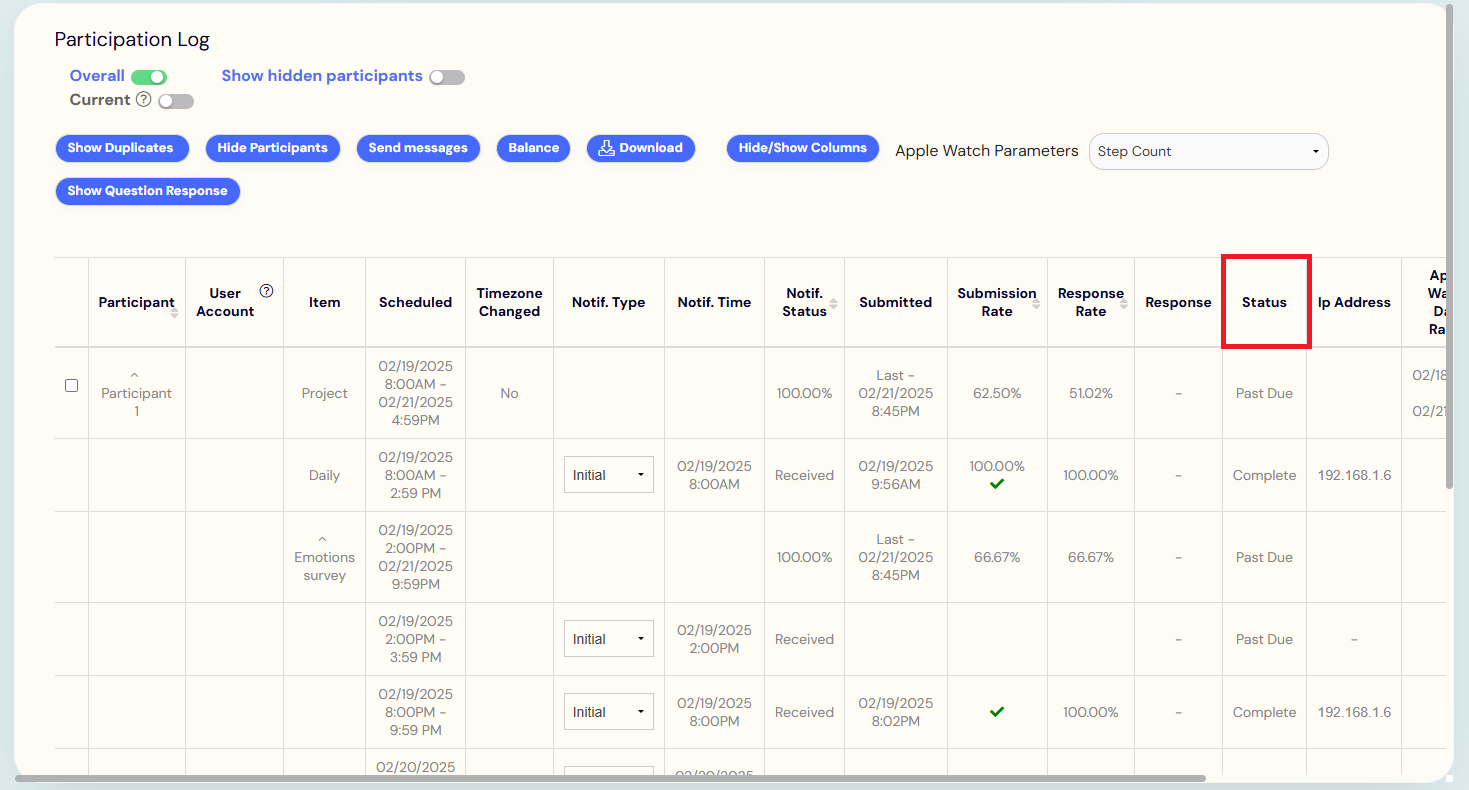Sort by Response Rate column arrows

(x=1124, y=303)
